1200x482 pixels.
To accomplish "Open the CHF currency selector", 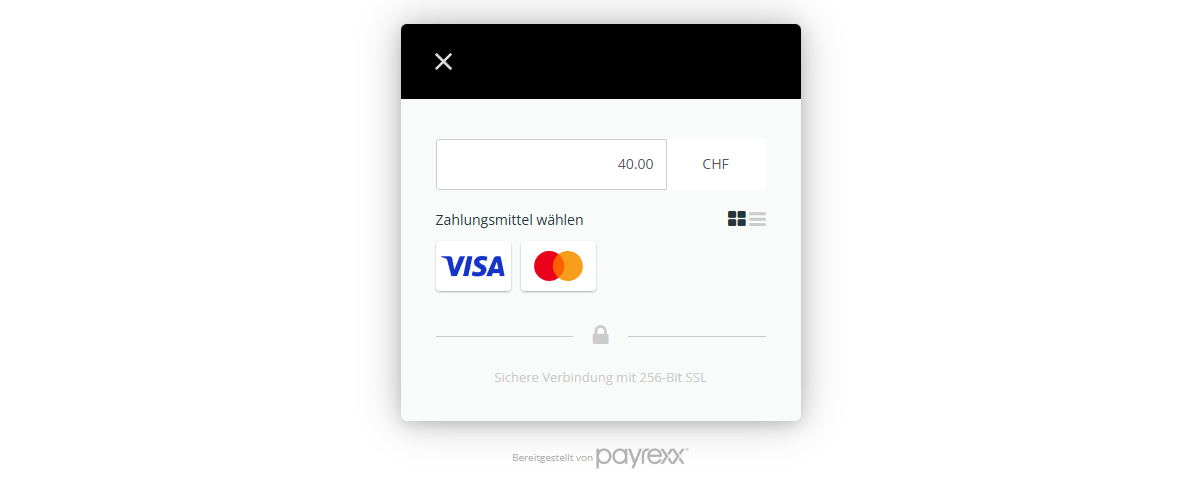I will [716, 164].
